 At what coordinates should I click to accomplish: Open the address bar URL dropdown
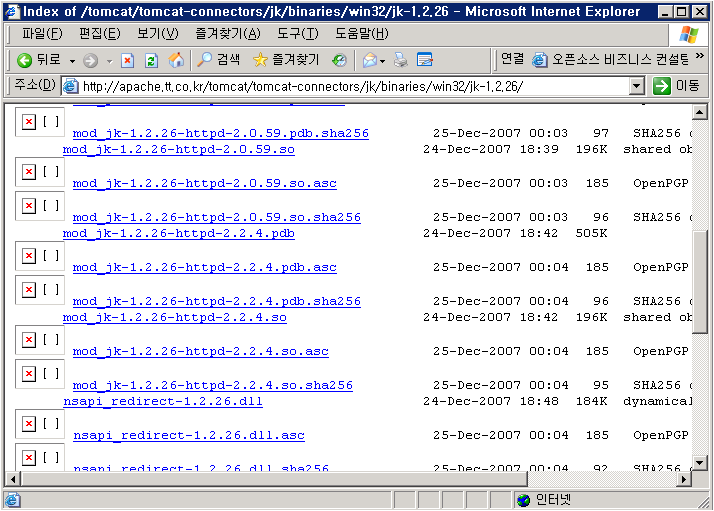pos(637,86)
